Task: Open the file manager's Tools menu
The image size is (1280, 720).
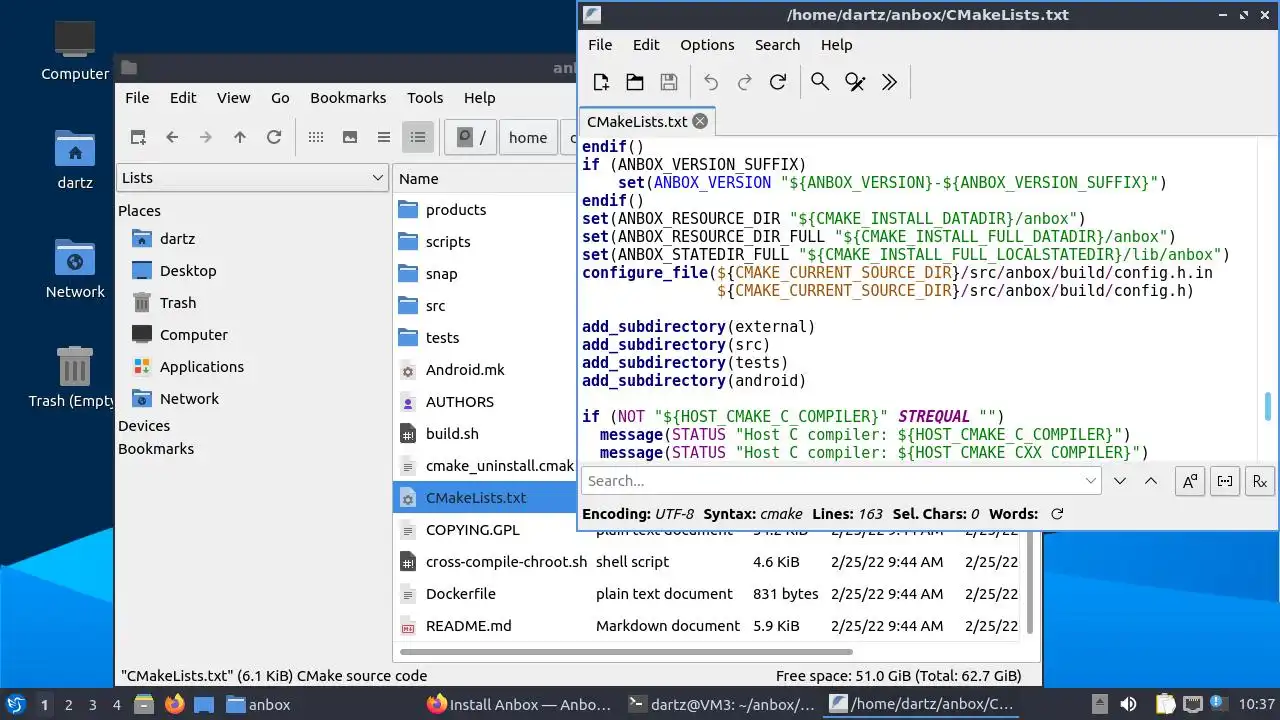Action: click(425, 97)
